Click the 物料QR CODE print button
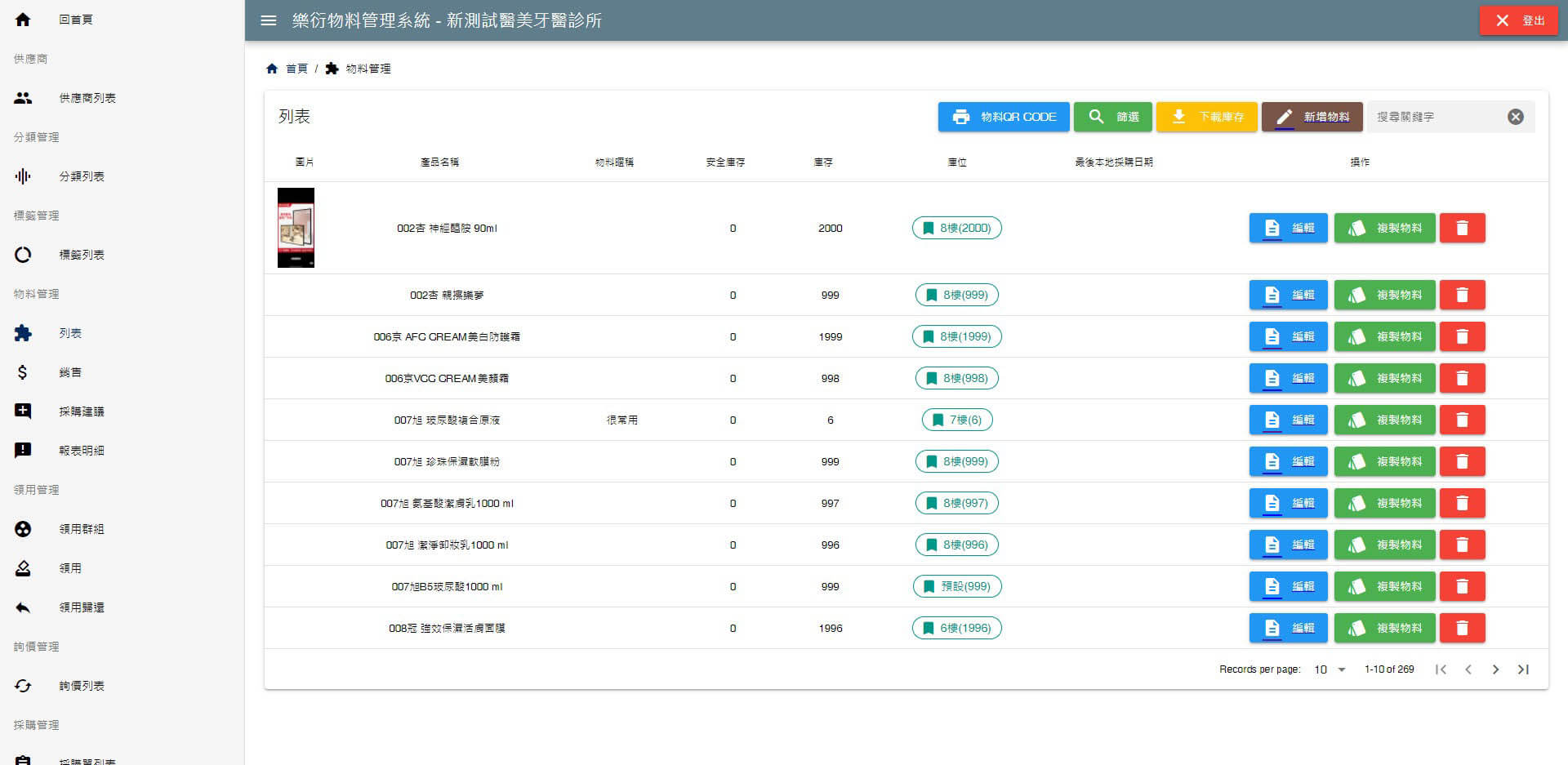The height and width of the screenshot is (765, 1568). (1004, 117)
